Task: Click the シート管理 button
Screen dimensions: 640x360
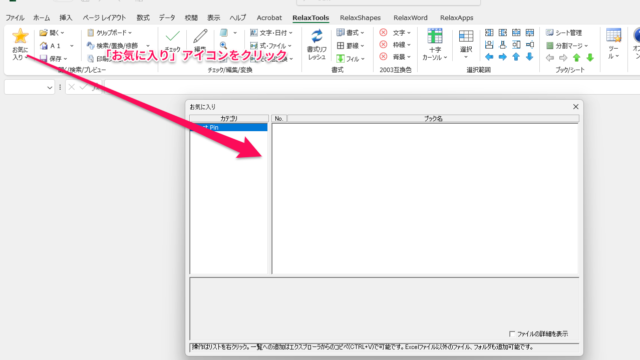Action: click(564, 33)
